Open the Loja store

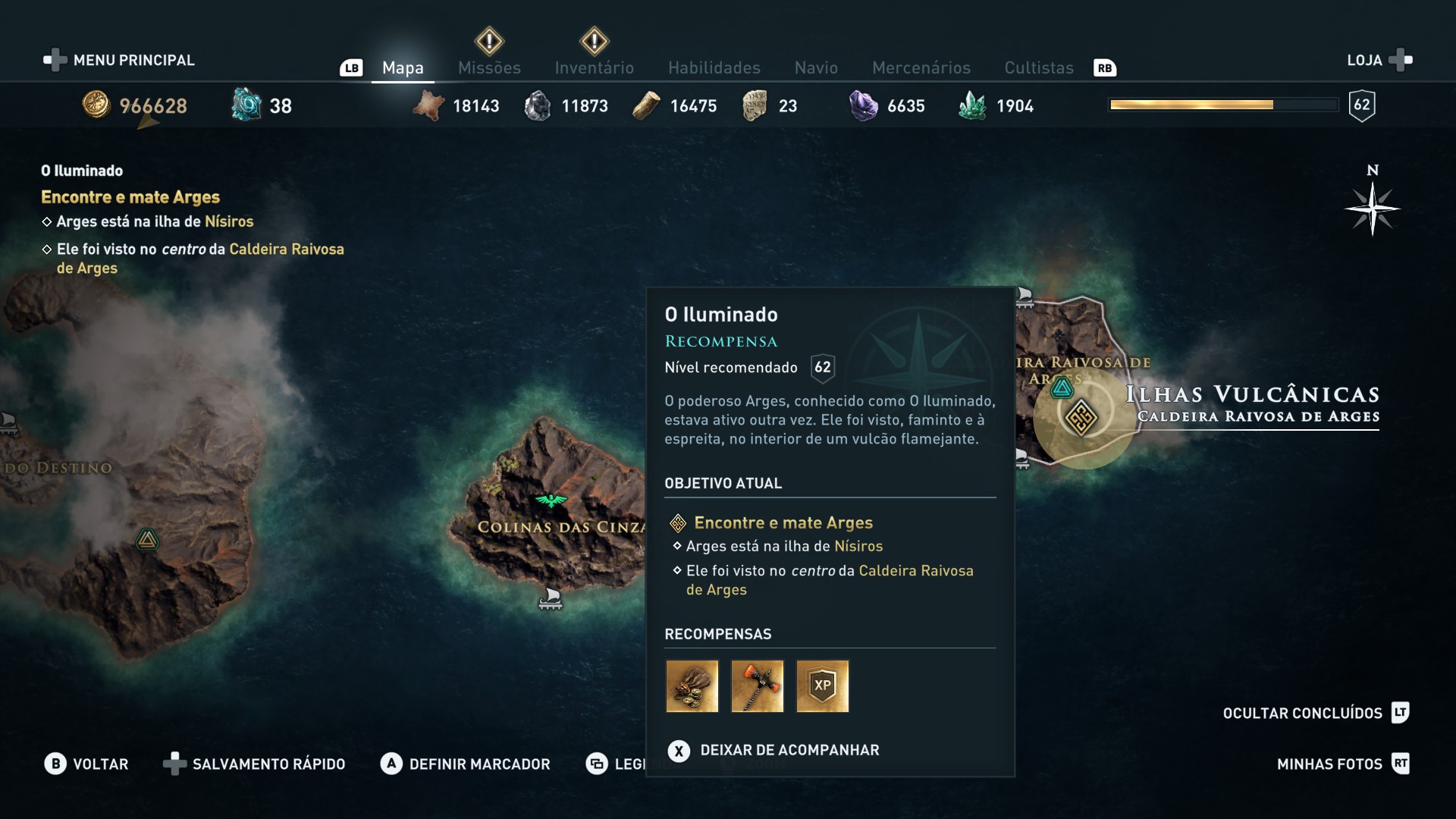(1379, 60)
